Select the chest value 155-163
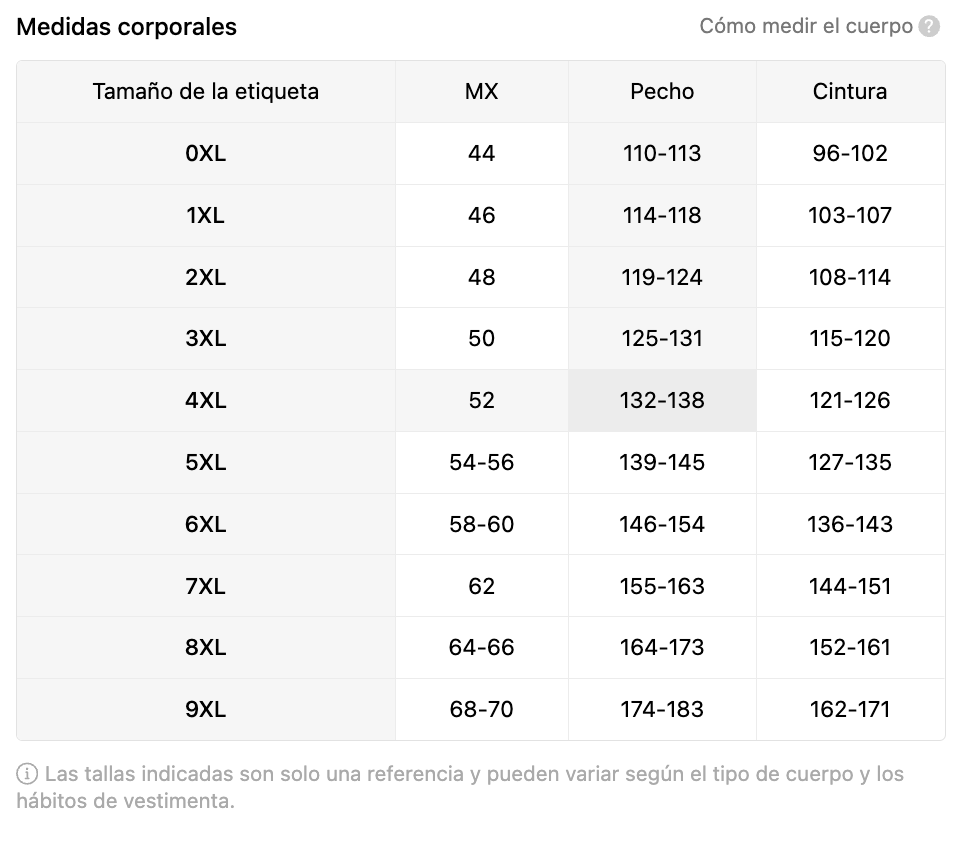968x842 pixels. (662, 587)
